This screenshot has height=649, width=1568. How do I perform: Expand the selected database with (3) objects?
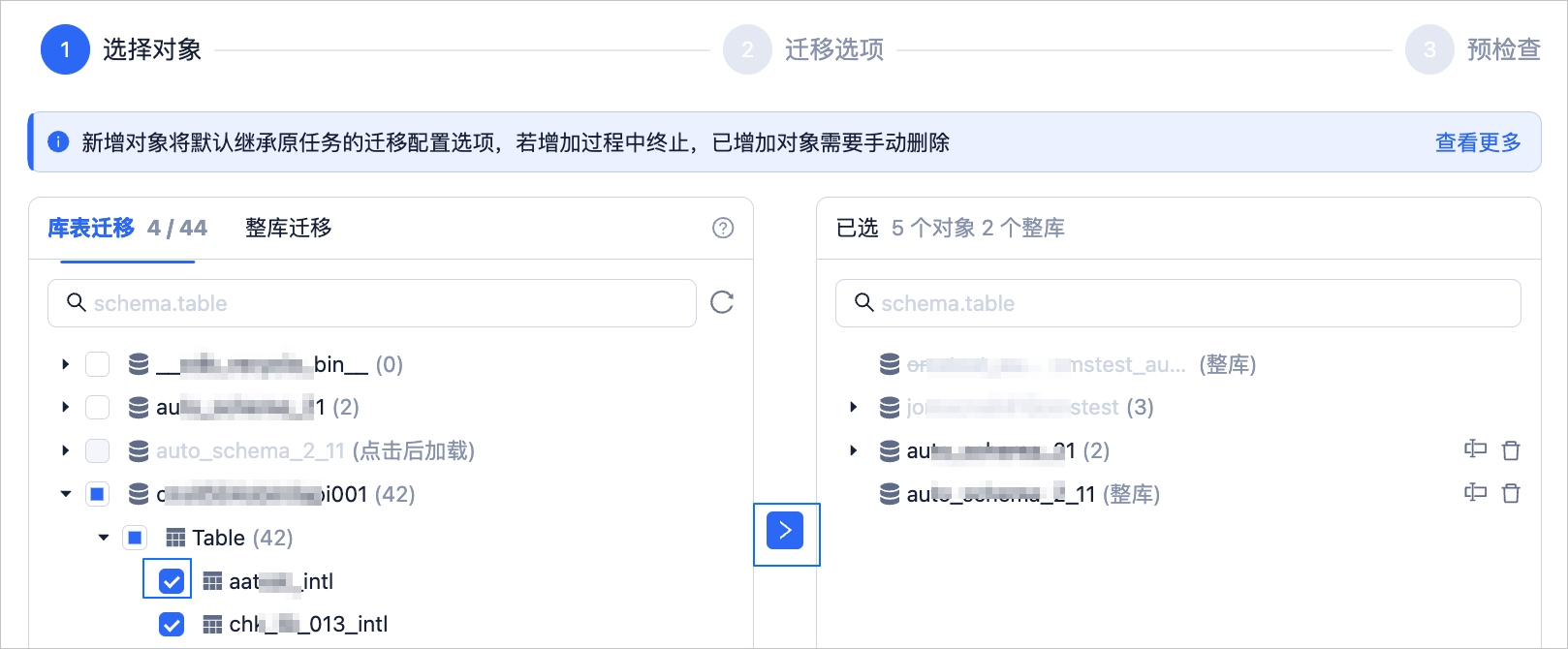pyautogui.click(x=853, y=407)
